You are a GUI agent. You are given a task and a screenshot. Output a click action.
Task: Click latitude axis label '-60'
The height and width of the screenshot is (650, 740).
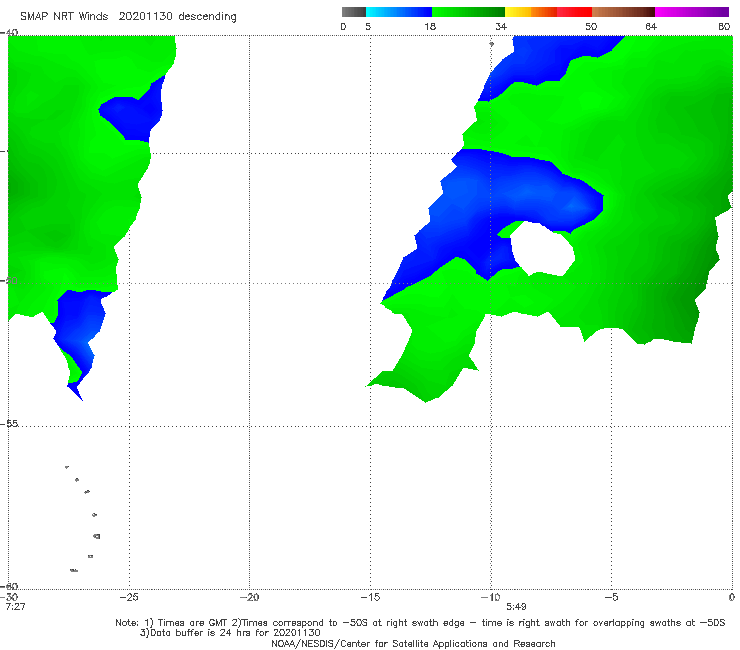point(9,587)
